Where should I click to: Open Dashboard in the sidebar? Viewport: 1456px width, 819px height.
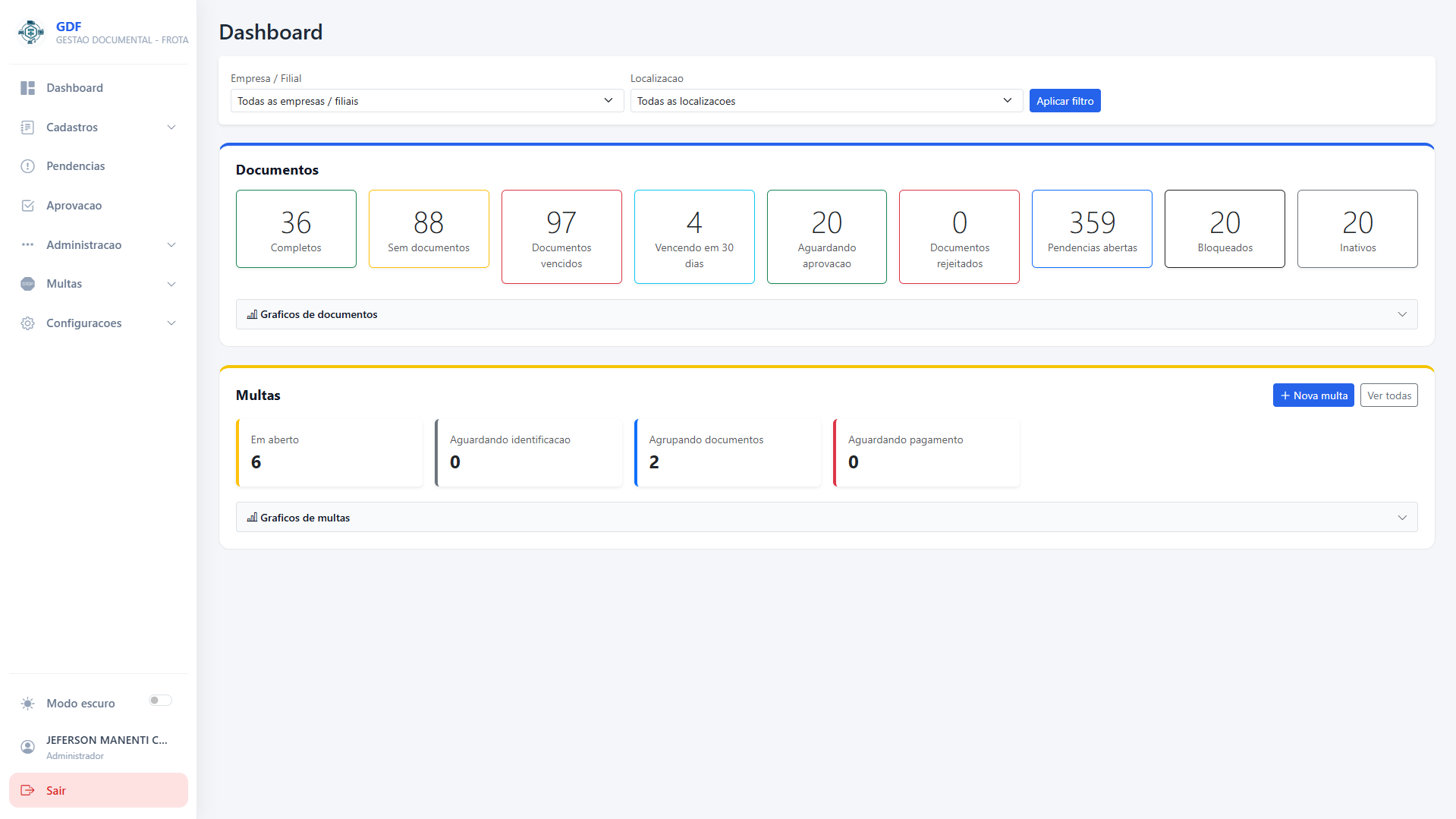[x=99, y=88]
